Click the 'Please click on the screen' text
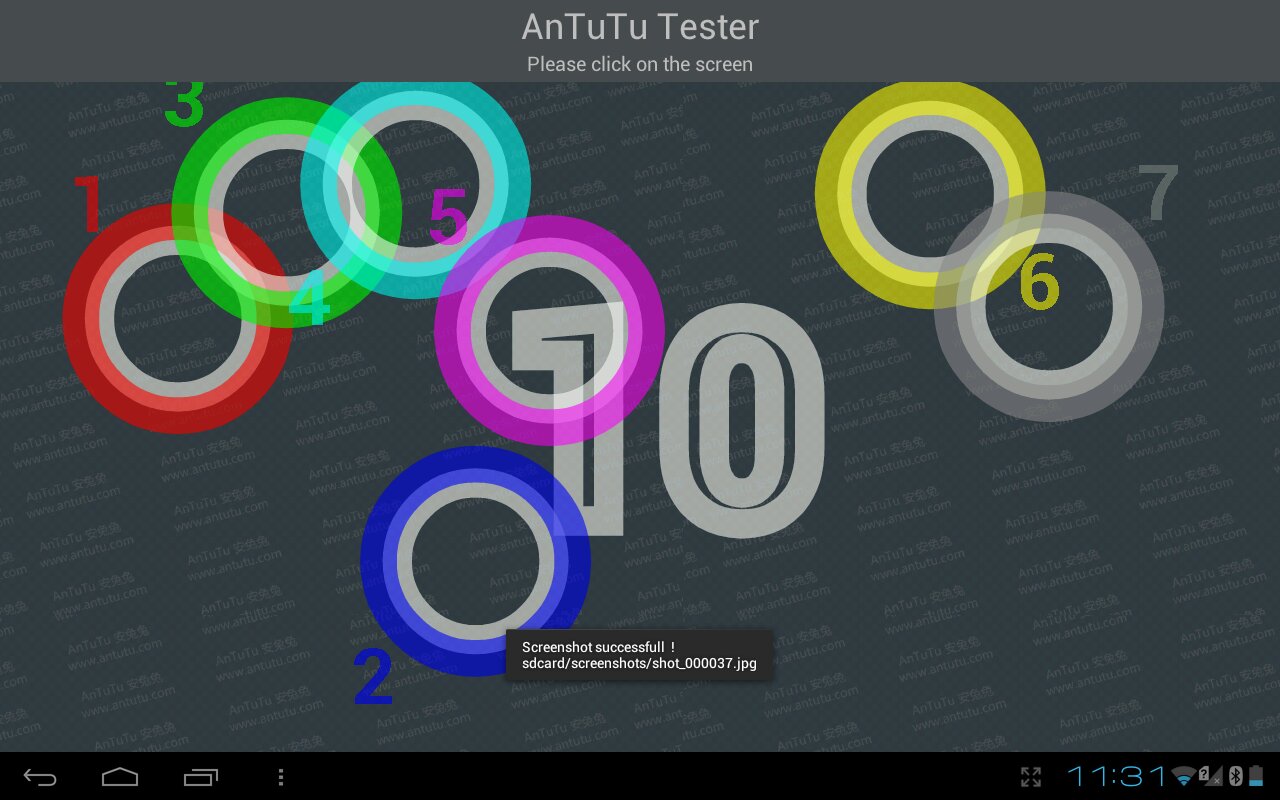The width and height of the screenshot is (1280, 800). coord(640,64)
